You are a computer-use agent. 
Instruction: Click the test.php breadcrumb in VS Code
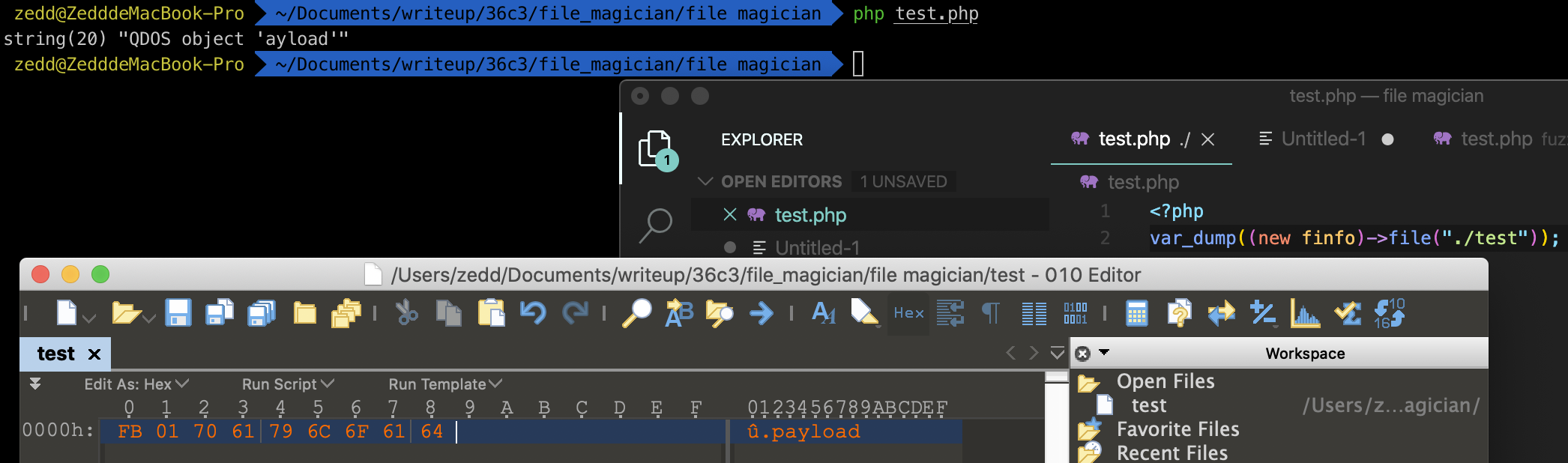1142,182
